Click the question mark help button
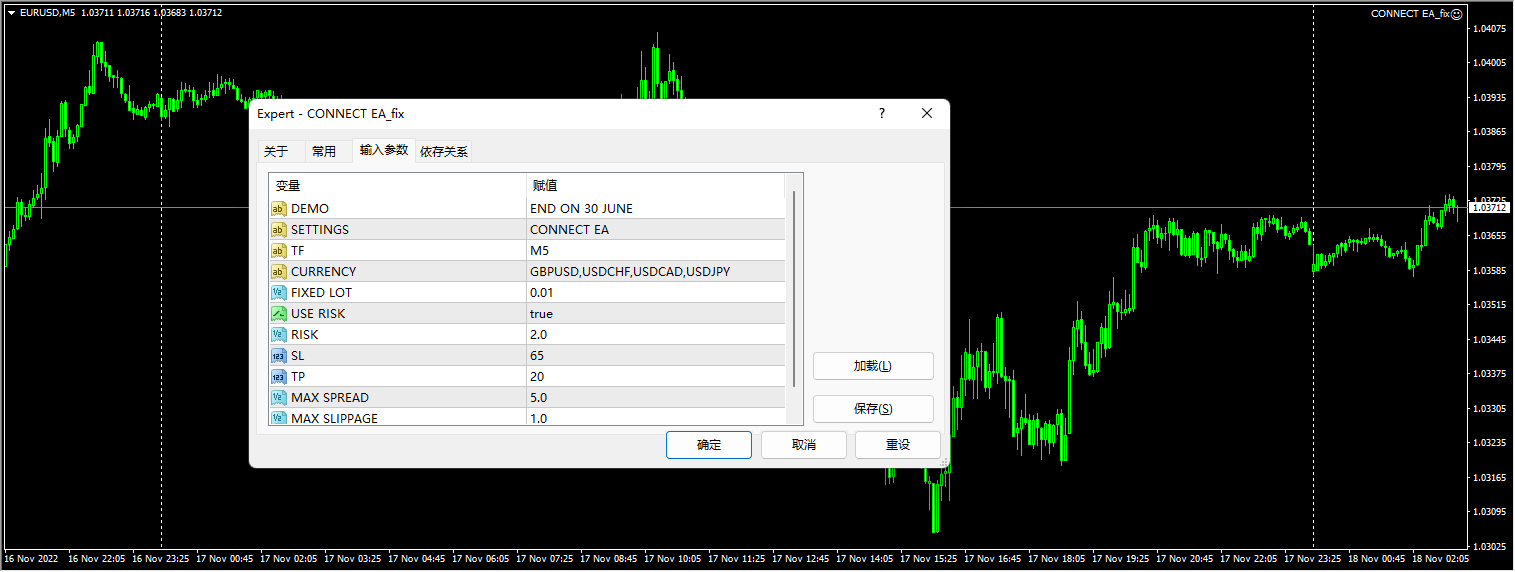Screen dimensions: 1515x572 881,114
